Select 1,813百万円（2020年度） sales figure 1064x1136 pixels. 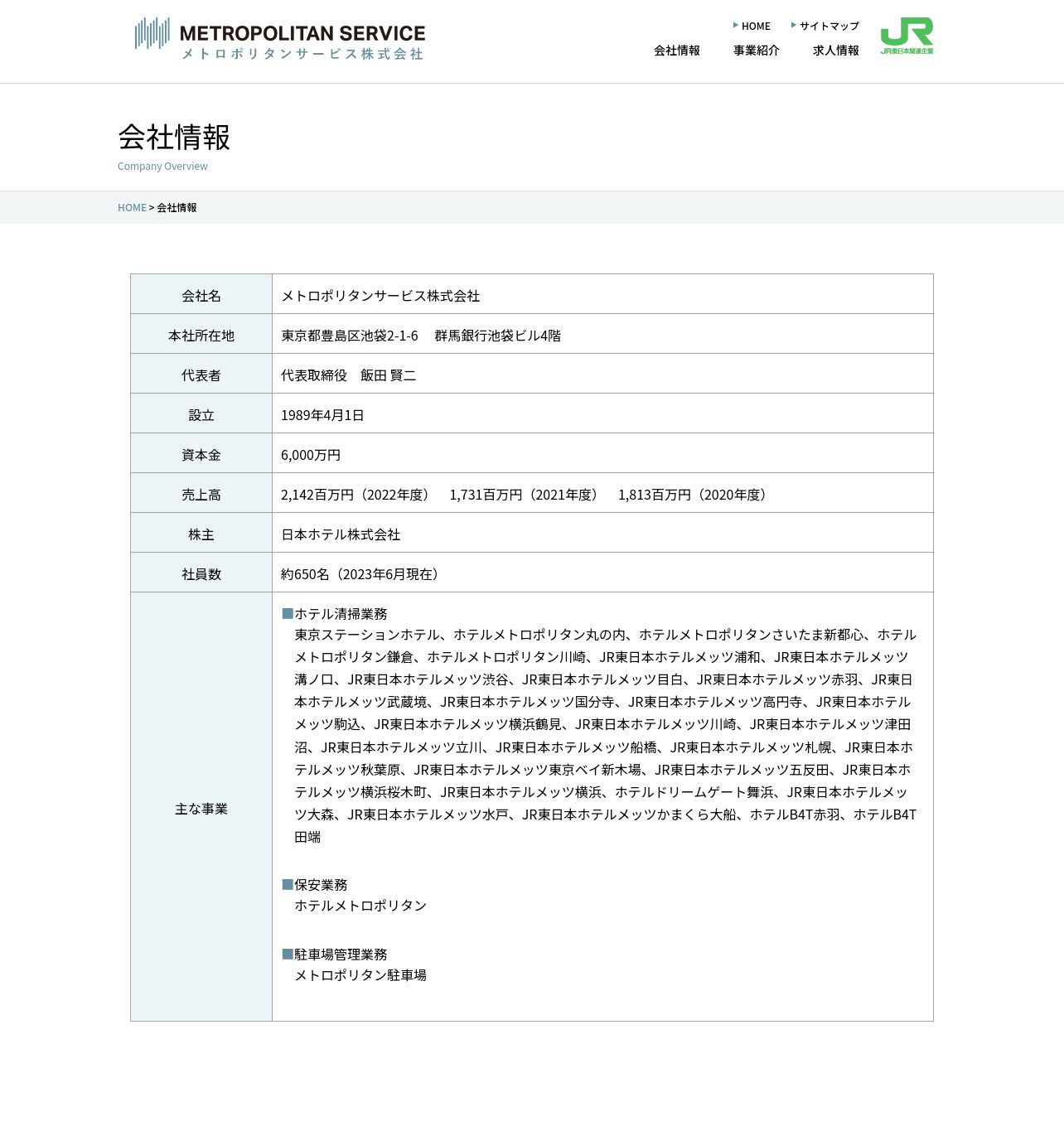tap(695, 495)
